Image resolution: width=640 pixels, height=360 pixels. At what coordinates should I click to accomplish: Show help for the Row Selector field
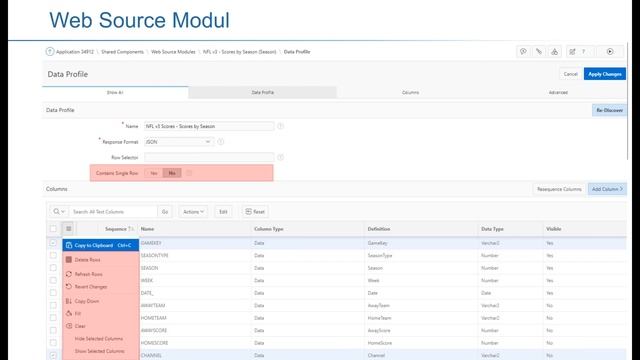coord(280,158)
